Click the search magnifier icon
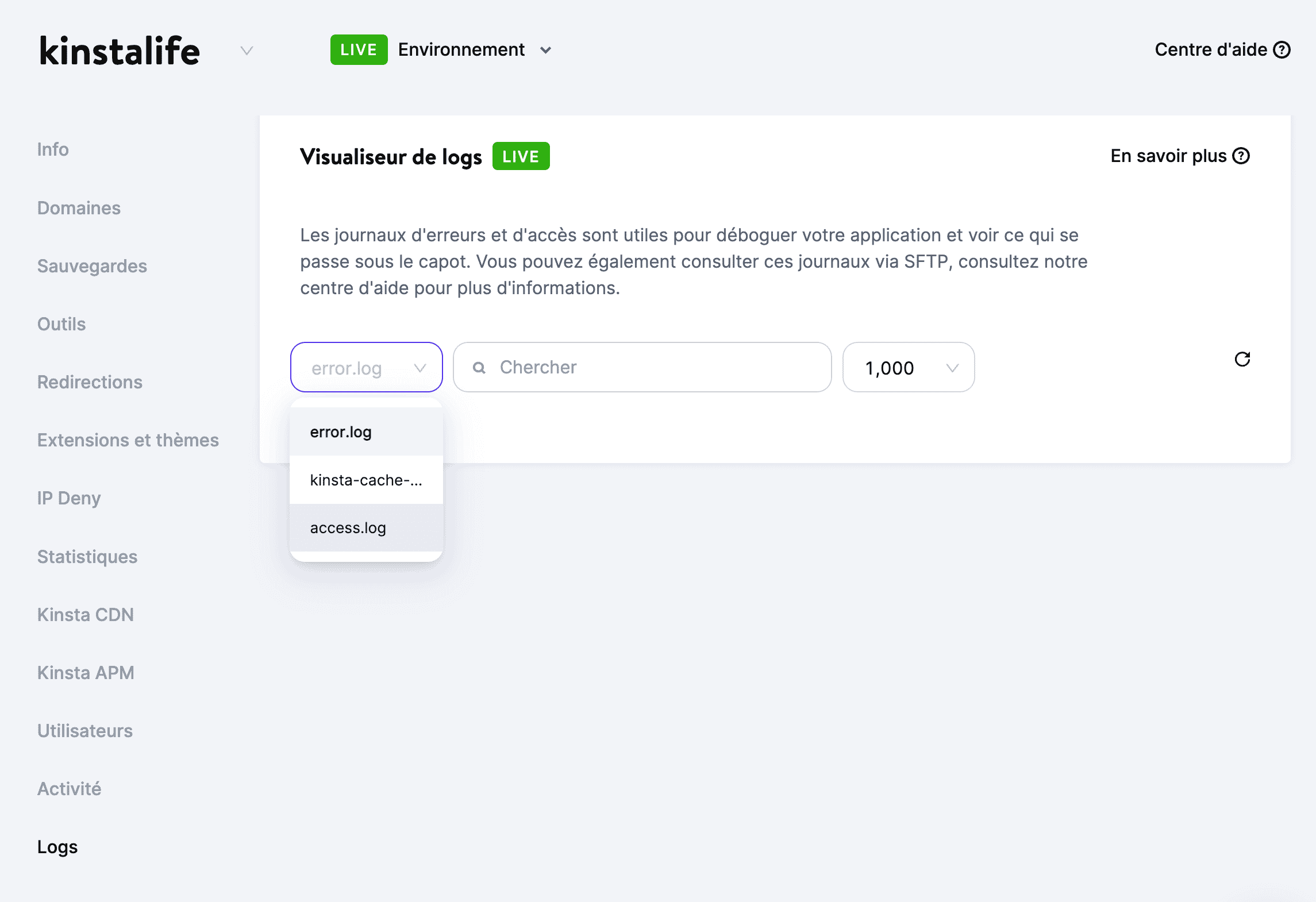Image resolution: width=1316 pixels, height=902 pixels. [x=479, y=367]
